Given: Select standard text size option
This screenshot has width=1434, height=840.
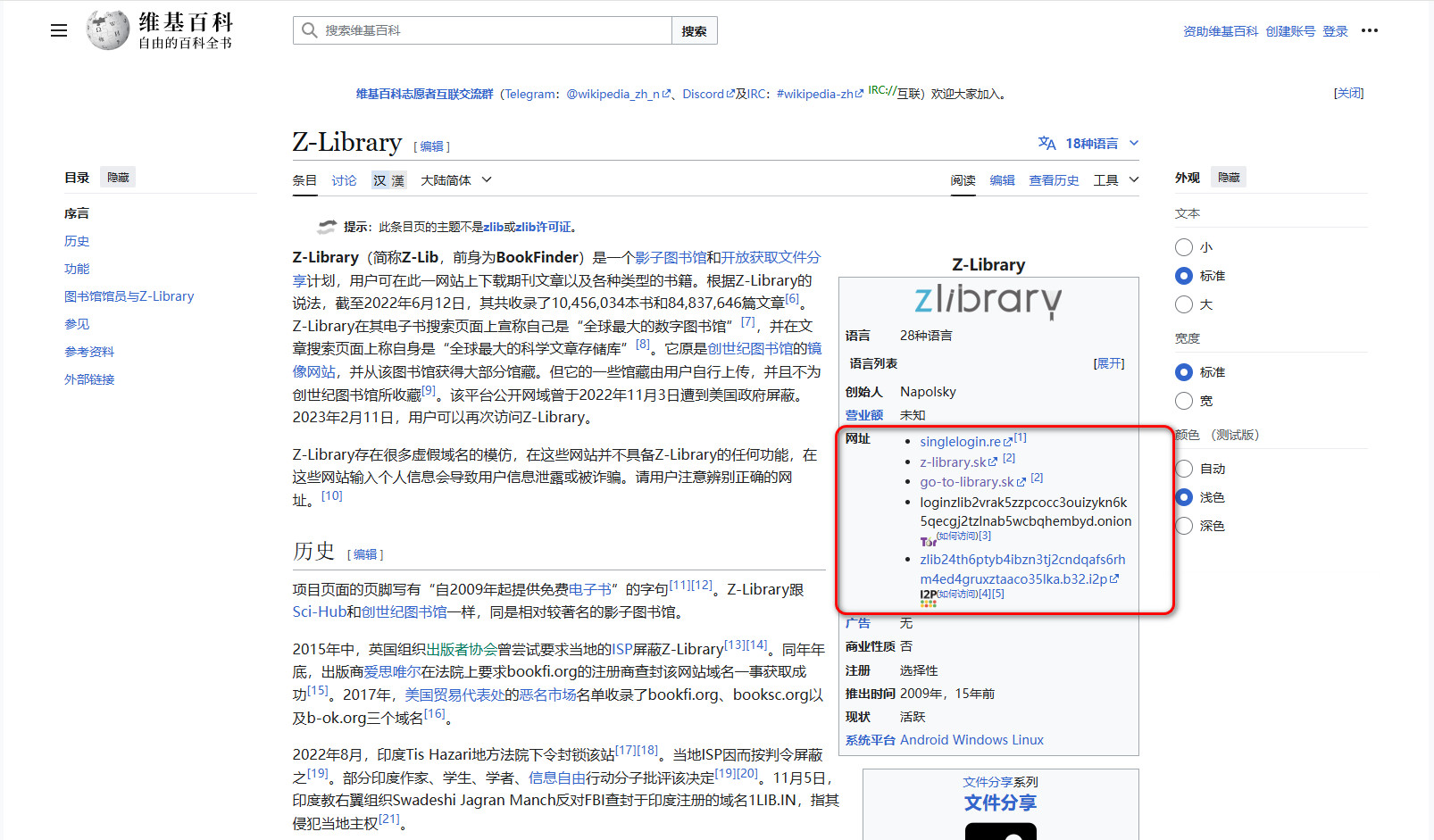Looking at the screenshot, I should (x=1184, y=276).
